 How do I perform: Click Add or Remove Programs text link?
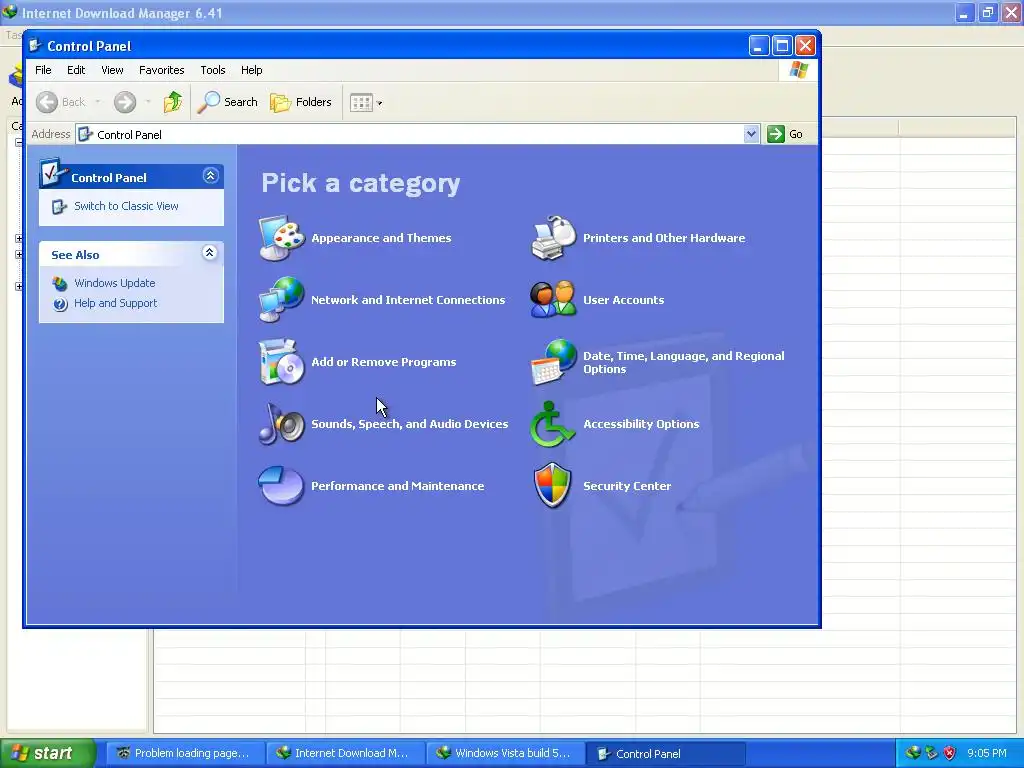pos(384,362)
